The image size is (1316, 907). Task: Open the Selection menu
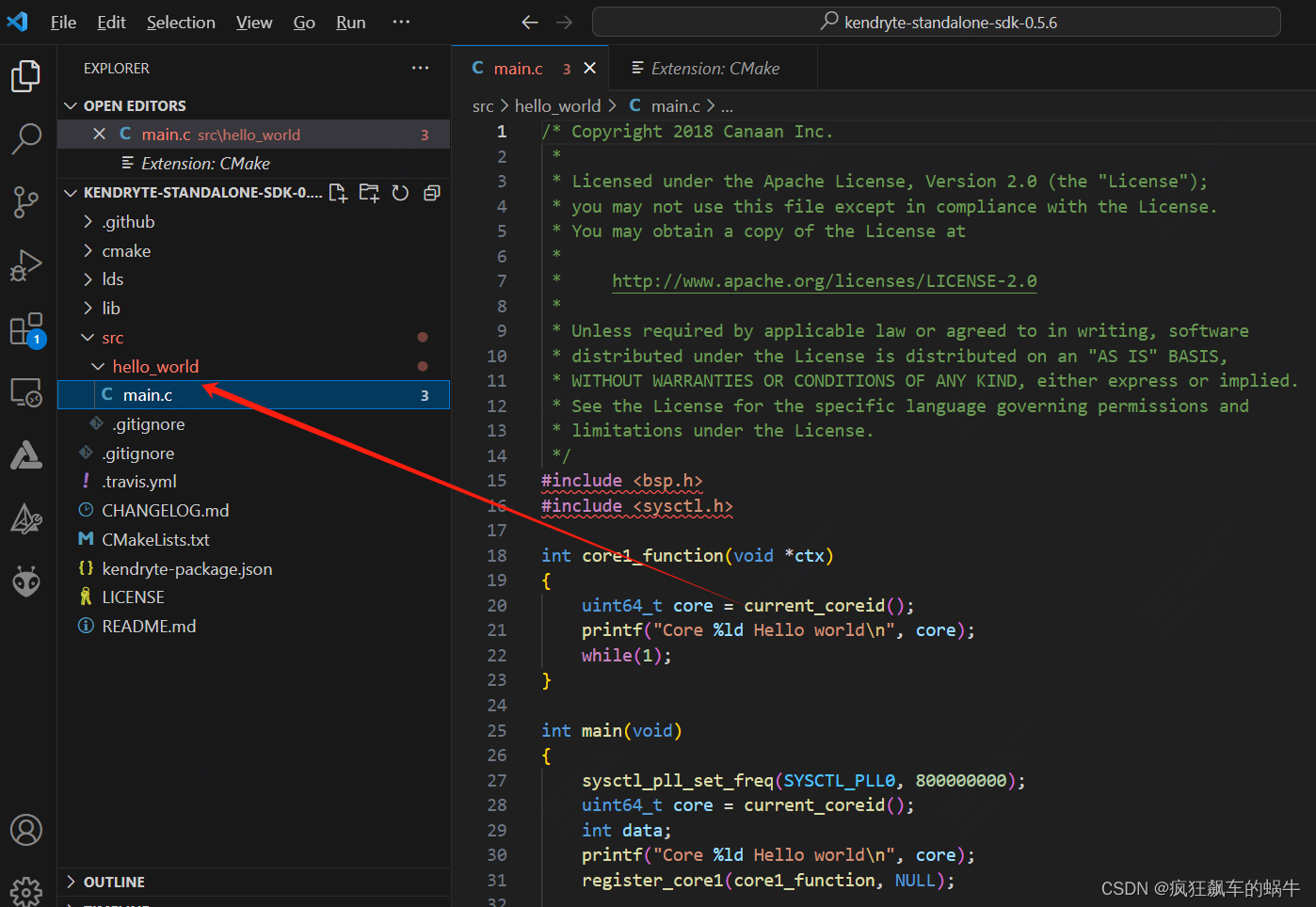click(181, 22)
